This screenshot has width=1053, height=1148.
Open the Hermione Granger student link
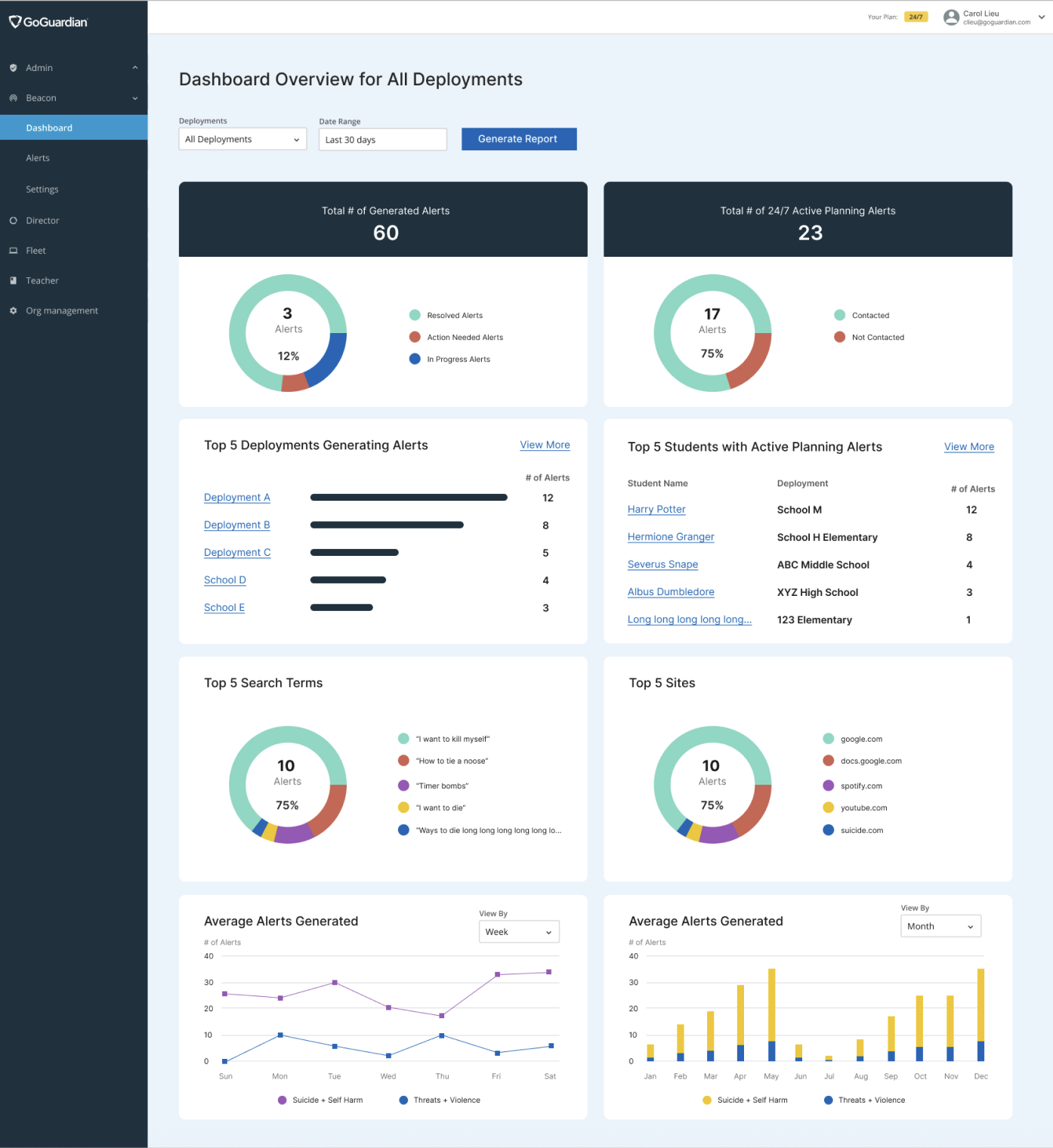coord(671,537)
